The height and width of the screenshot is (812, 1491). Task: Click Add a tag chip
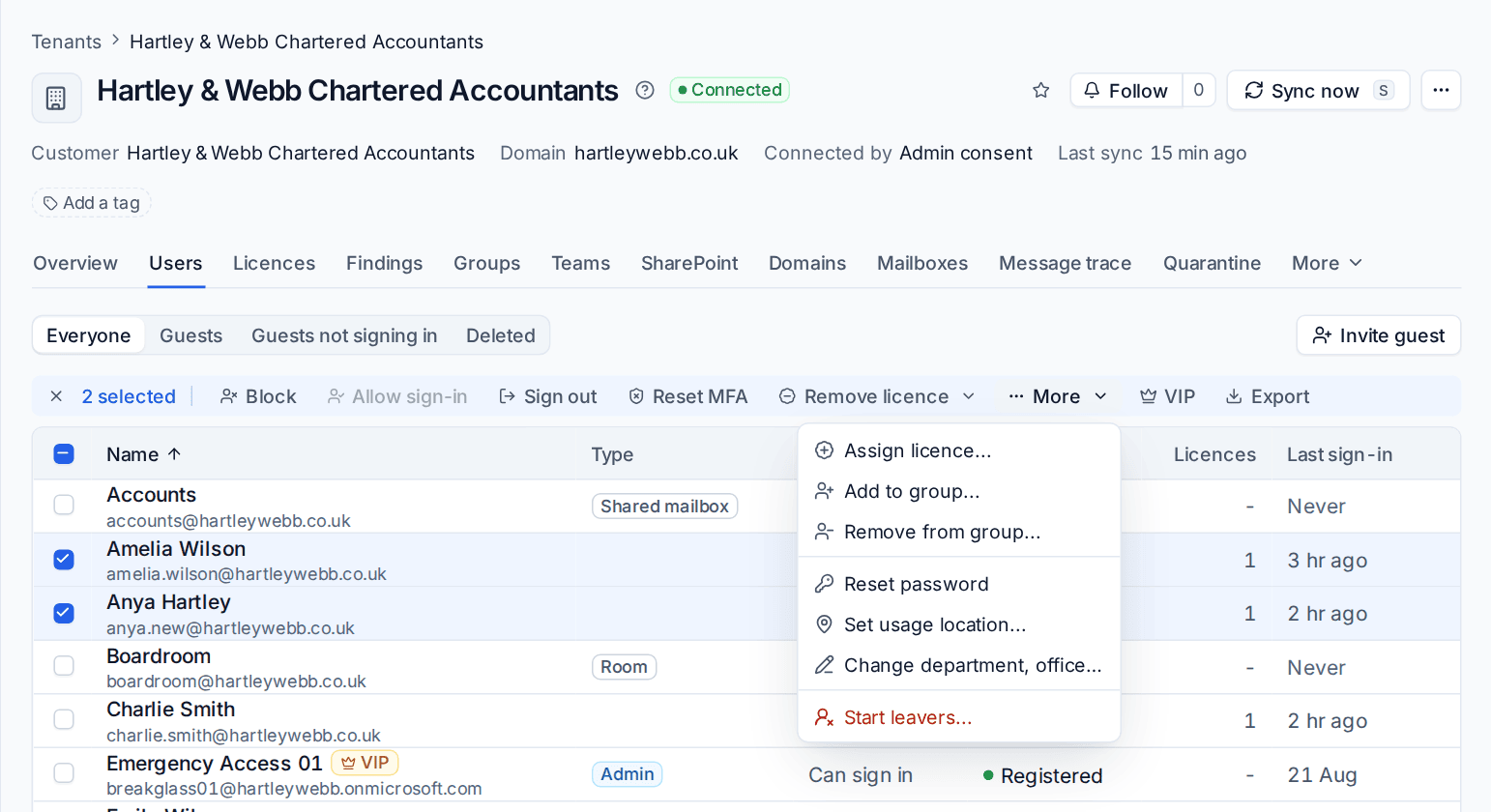(x=92, y=203)
